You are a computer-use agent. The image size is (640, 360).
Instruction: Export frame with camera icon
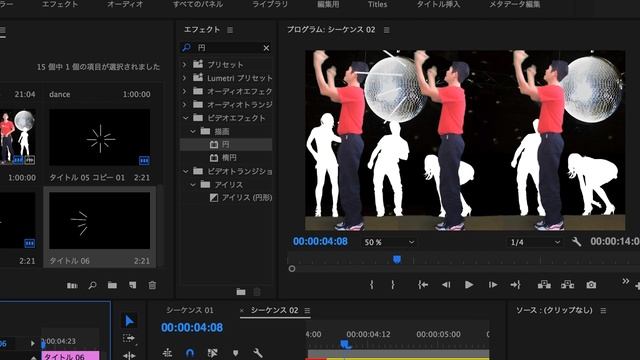point(591,284)
